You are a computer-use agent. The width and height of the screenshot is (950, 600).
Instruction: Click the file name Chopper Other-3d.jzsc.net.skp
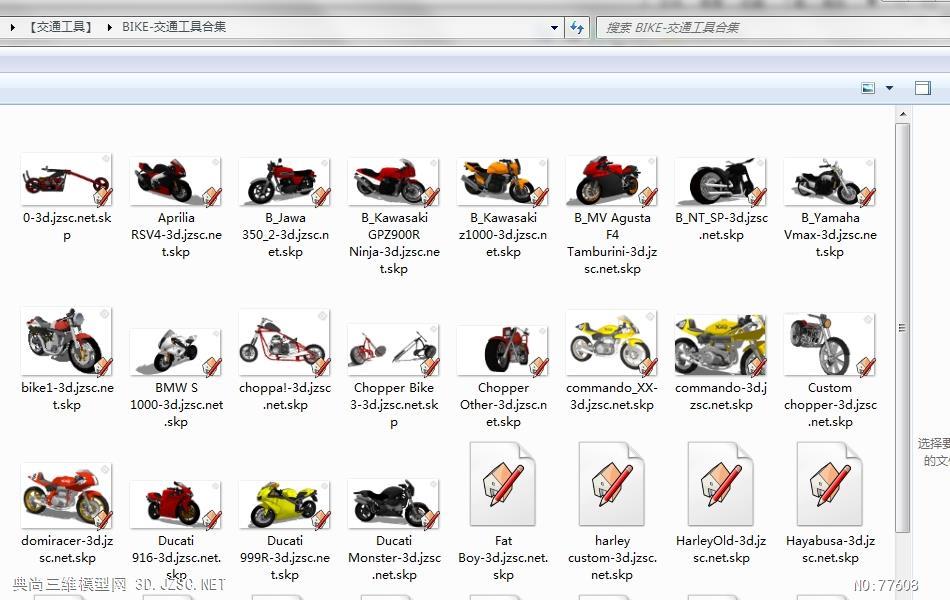coord(503,404)
